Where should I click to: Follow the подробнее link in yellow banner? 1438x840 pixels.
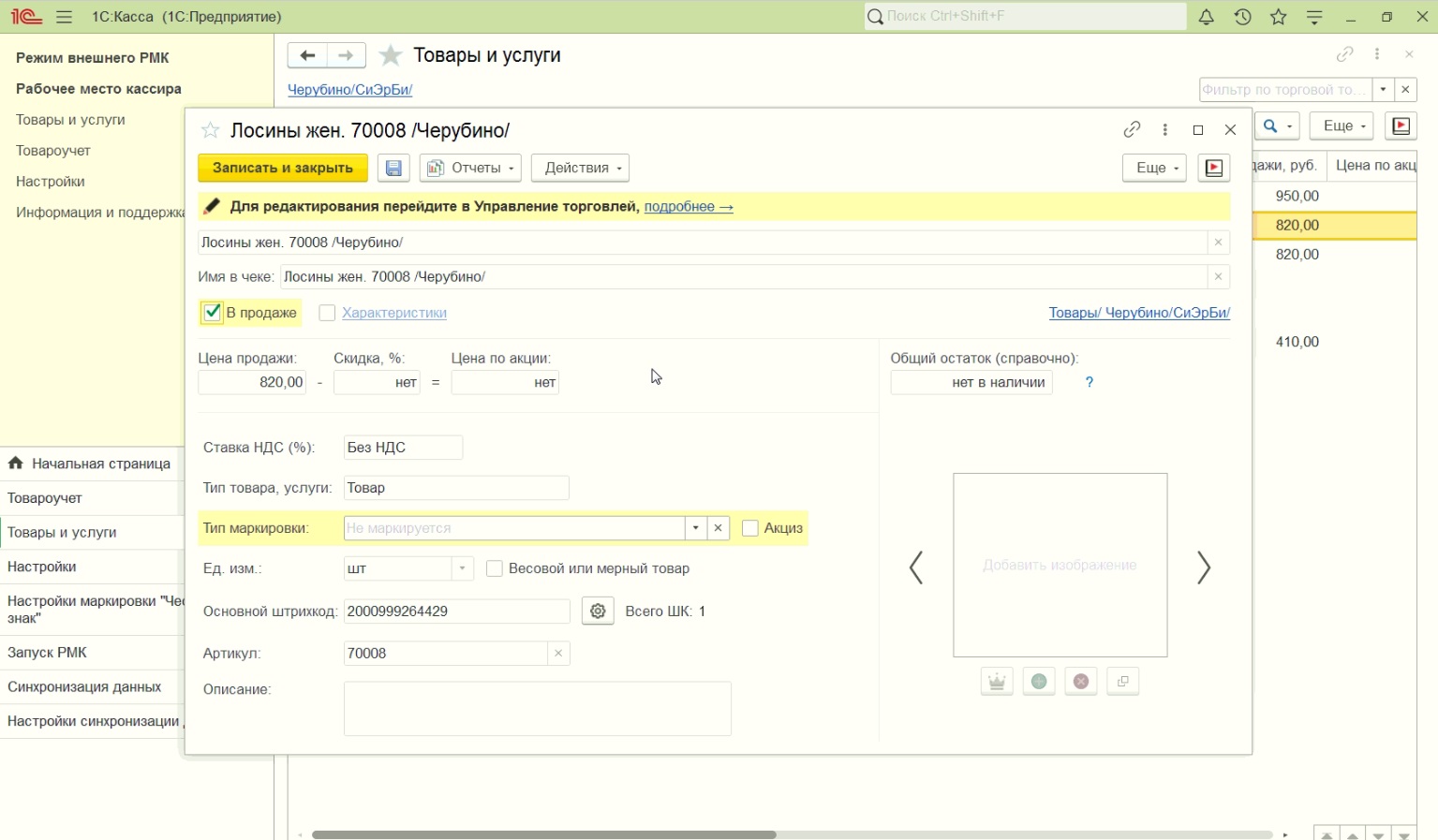688,206
